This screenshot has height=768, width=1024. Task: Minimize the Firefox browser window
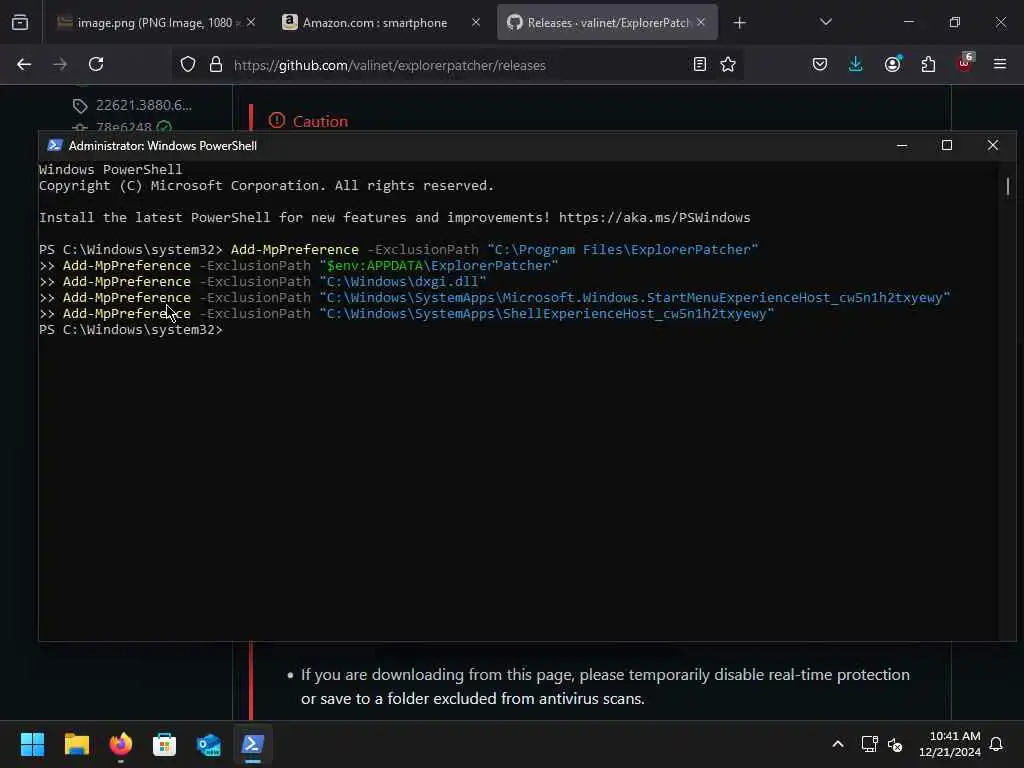pos(908,23)
